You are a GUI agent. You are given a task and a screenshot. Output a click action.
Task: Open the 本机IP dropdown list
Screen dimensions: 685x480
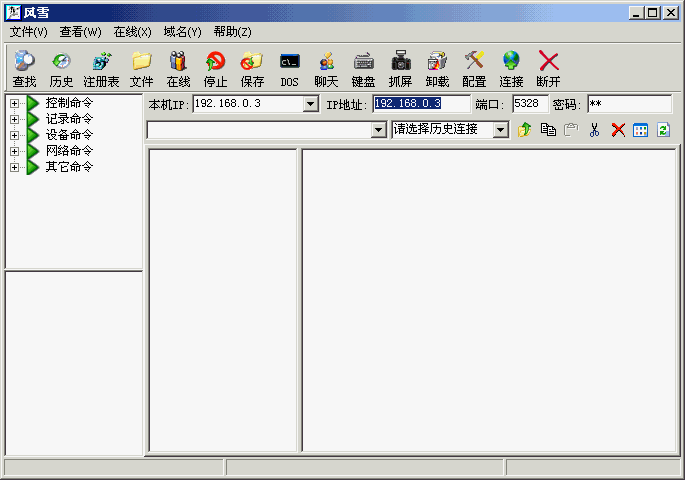(x=310, y=104)
